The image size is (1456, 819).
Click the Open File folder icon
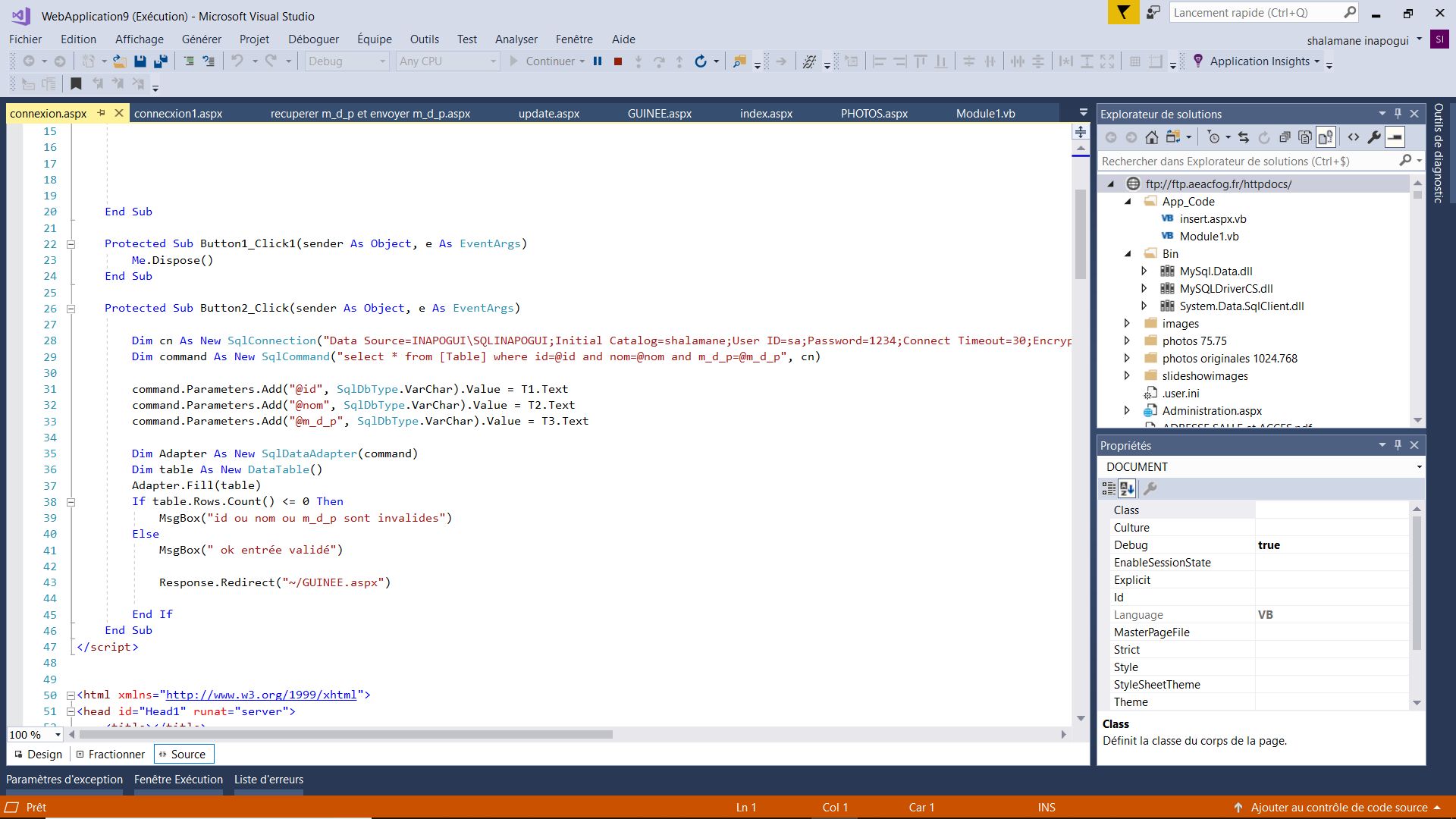[119, 61]
